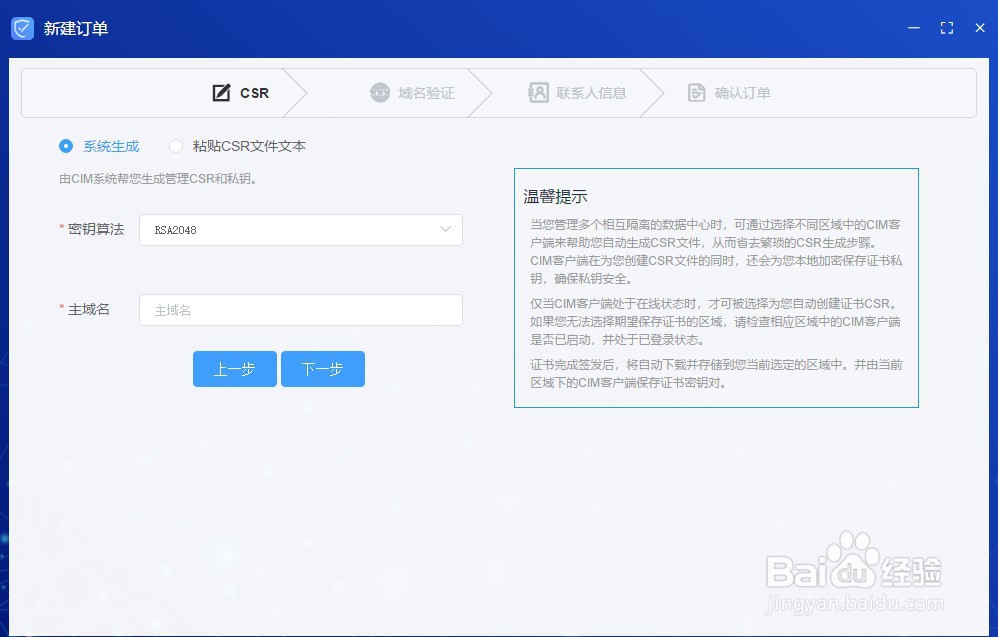Click the 密钥算法 field label
The width and height of the screenshot is (998, 637).
click(95, 229)
